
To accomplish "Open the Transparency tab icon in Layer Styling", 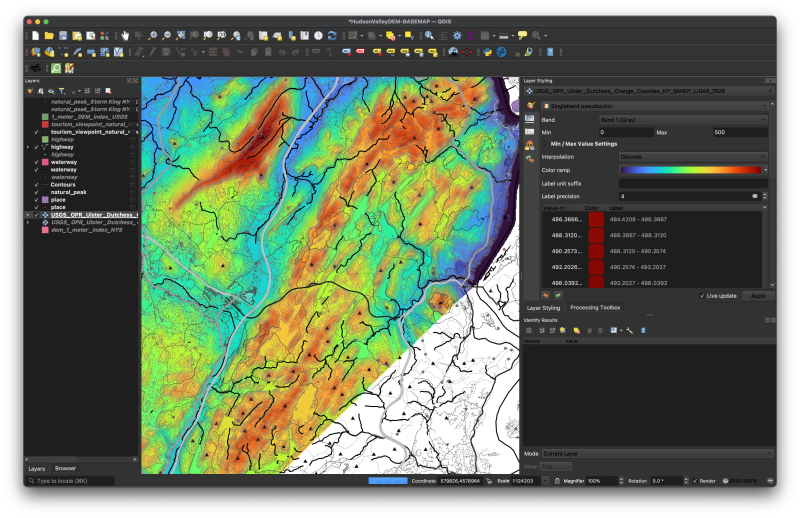I will [530, 118].
